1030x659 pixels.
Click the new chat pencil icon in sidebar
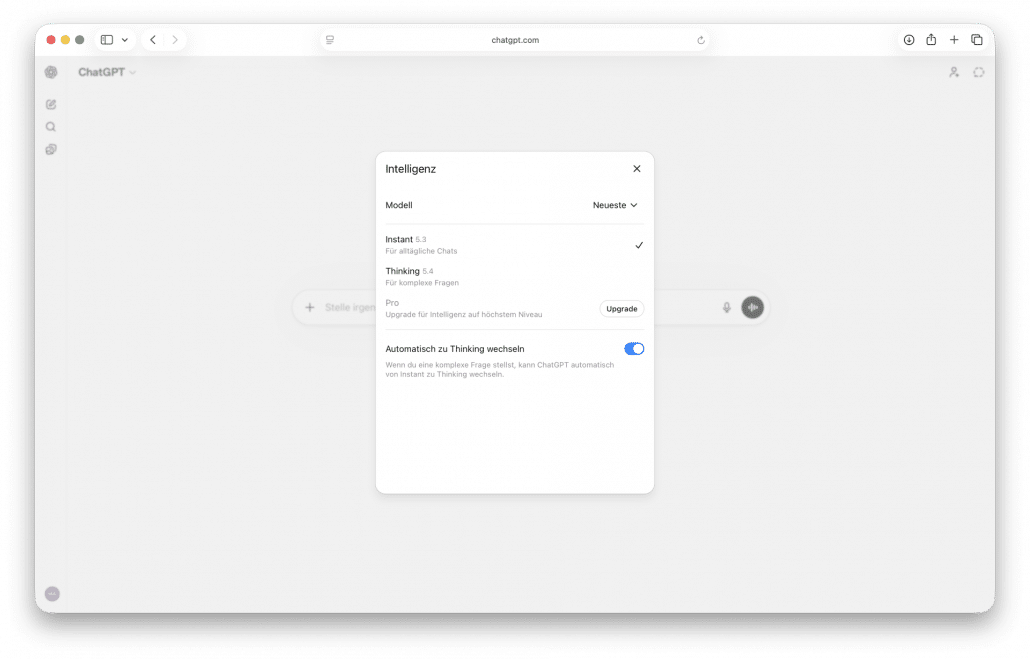pyautogui.click(x=51, y=104)
